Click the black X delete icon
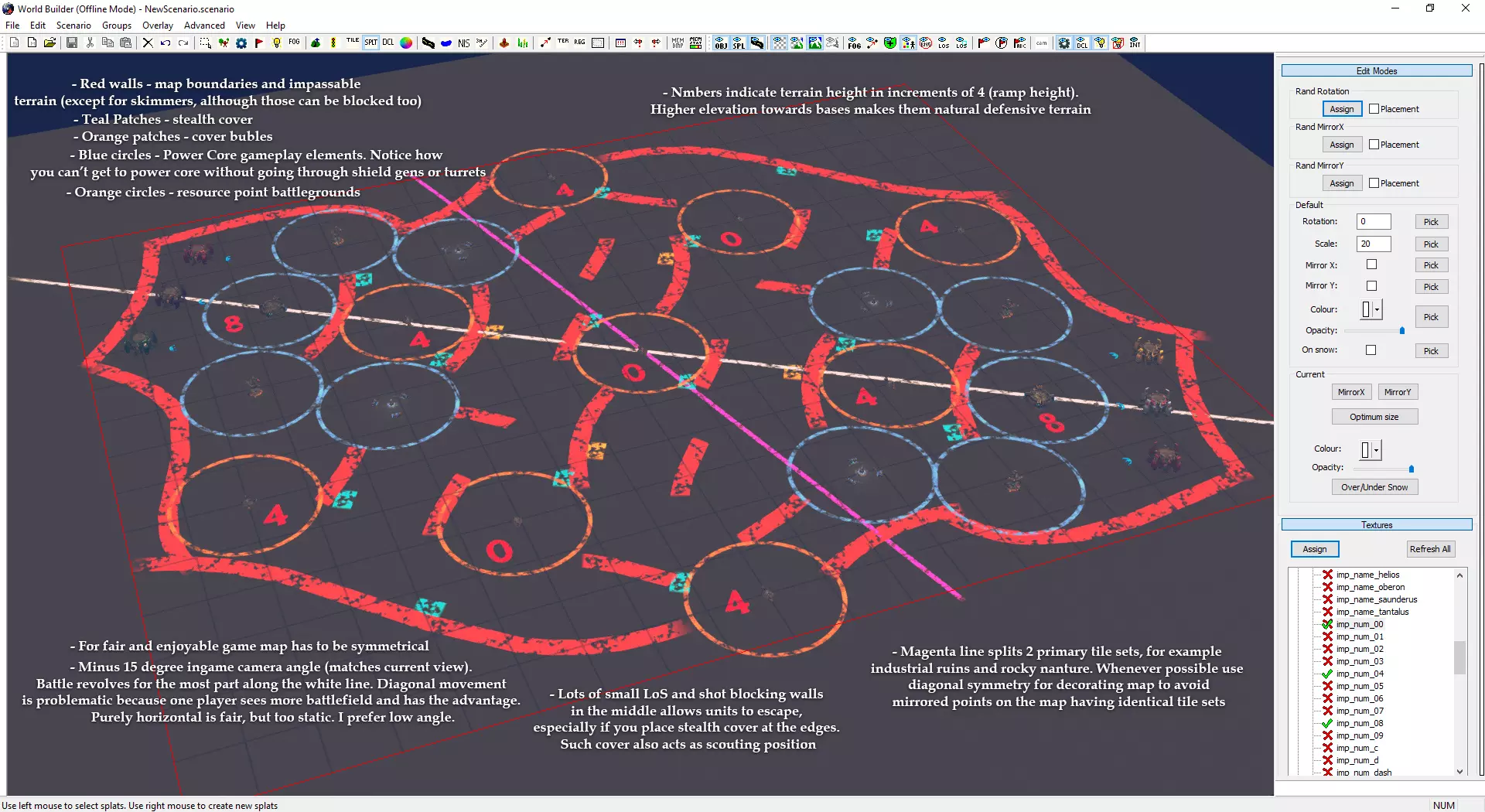This screenshot has height=812, width=1485. tap(148, 43)
